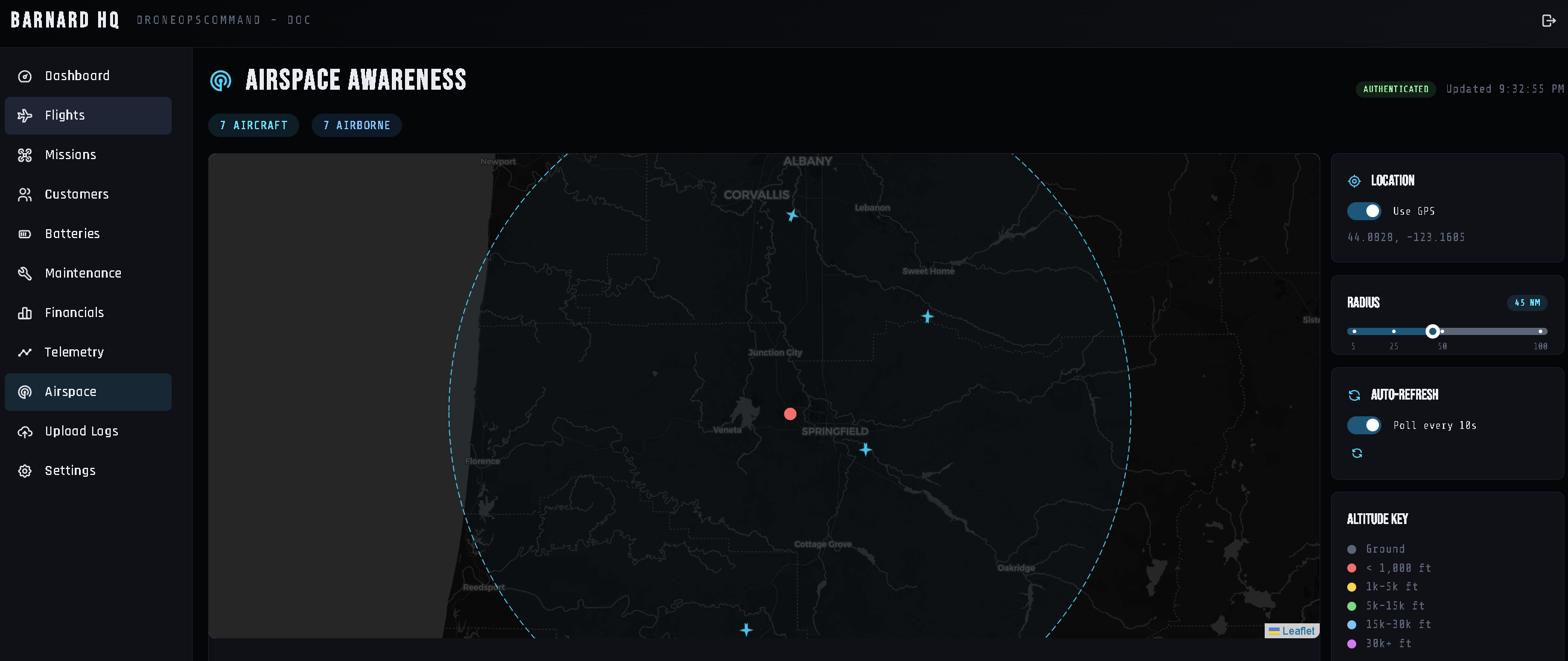
Task: Click the BARNARD HQ logo text
Action: 65,20
